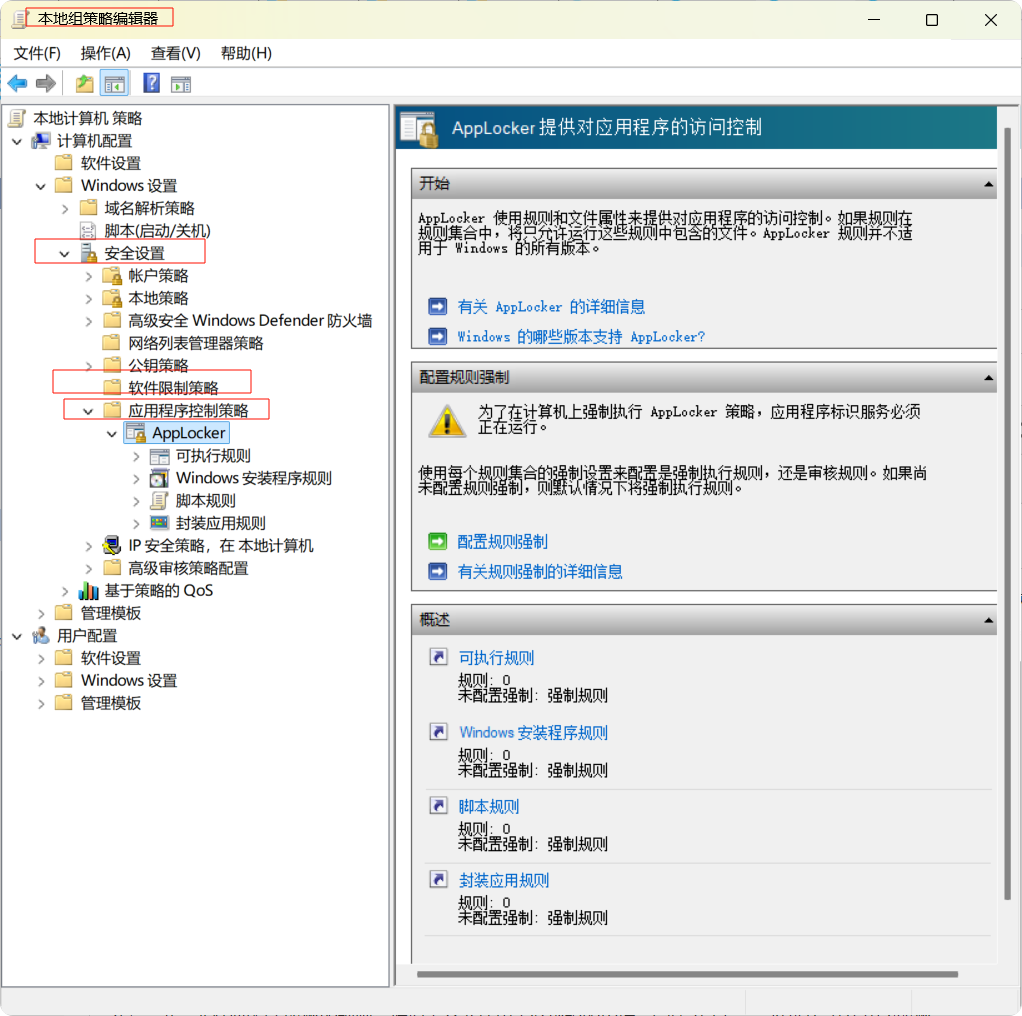Click the AppLocker node icon in tree

coord(136,433)
